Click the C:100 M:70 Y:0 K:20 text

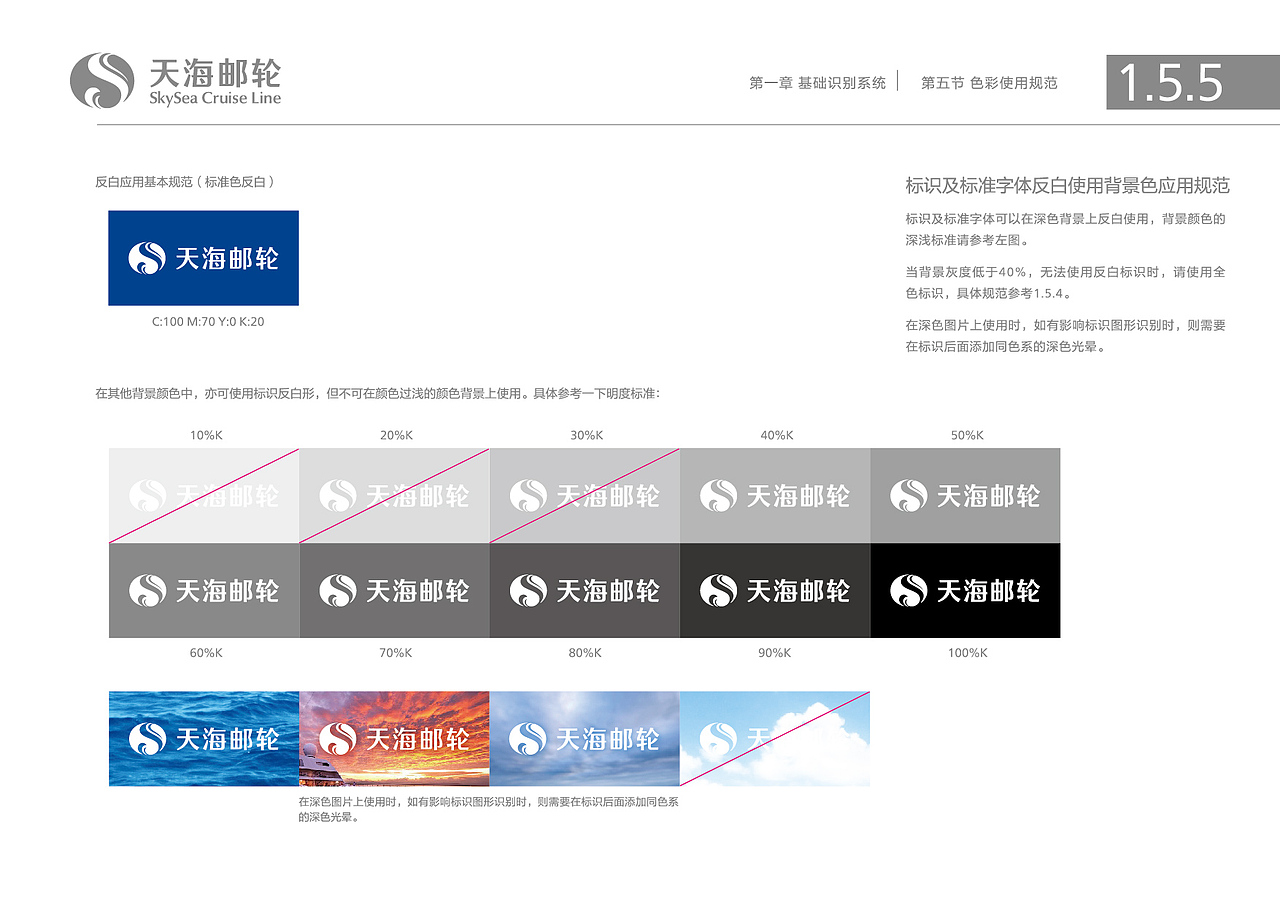pyautogui.click(x=208, y=322)
